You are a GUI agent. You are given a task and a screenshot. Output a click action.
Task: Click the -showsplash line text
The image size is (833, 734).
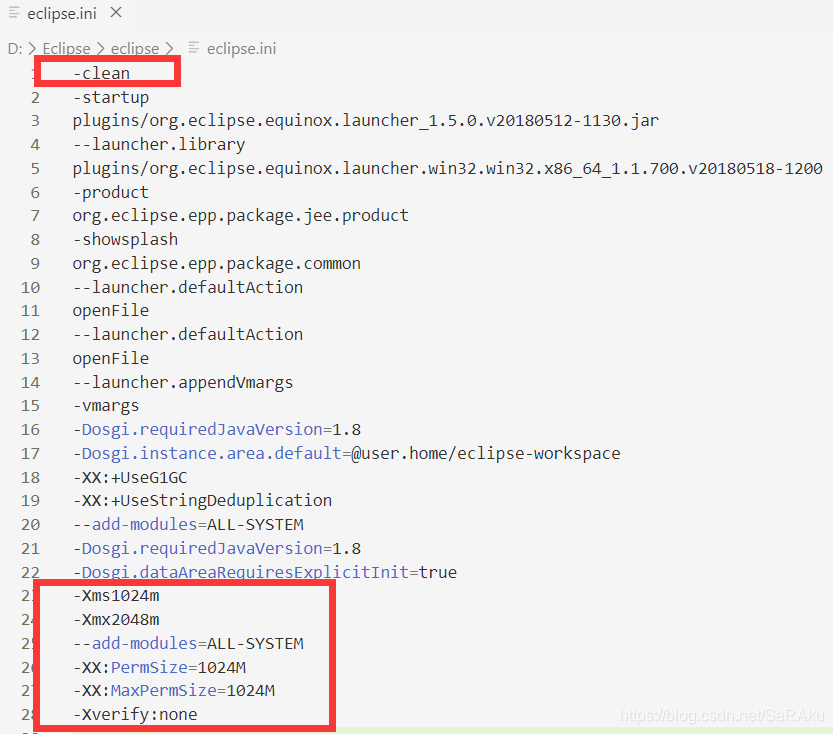pyautogui.click(x=124, y=239)
